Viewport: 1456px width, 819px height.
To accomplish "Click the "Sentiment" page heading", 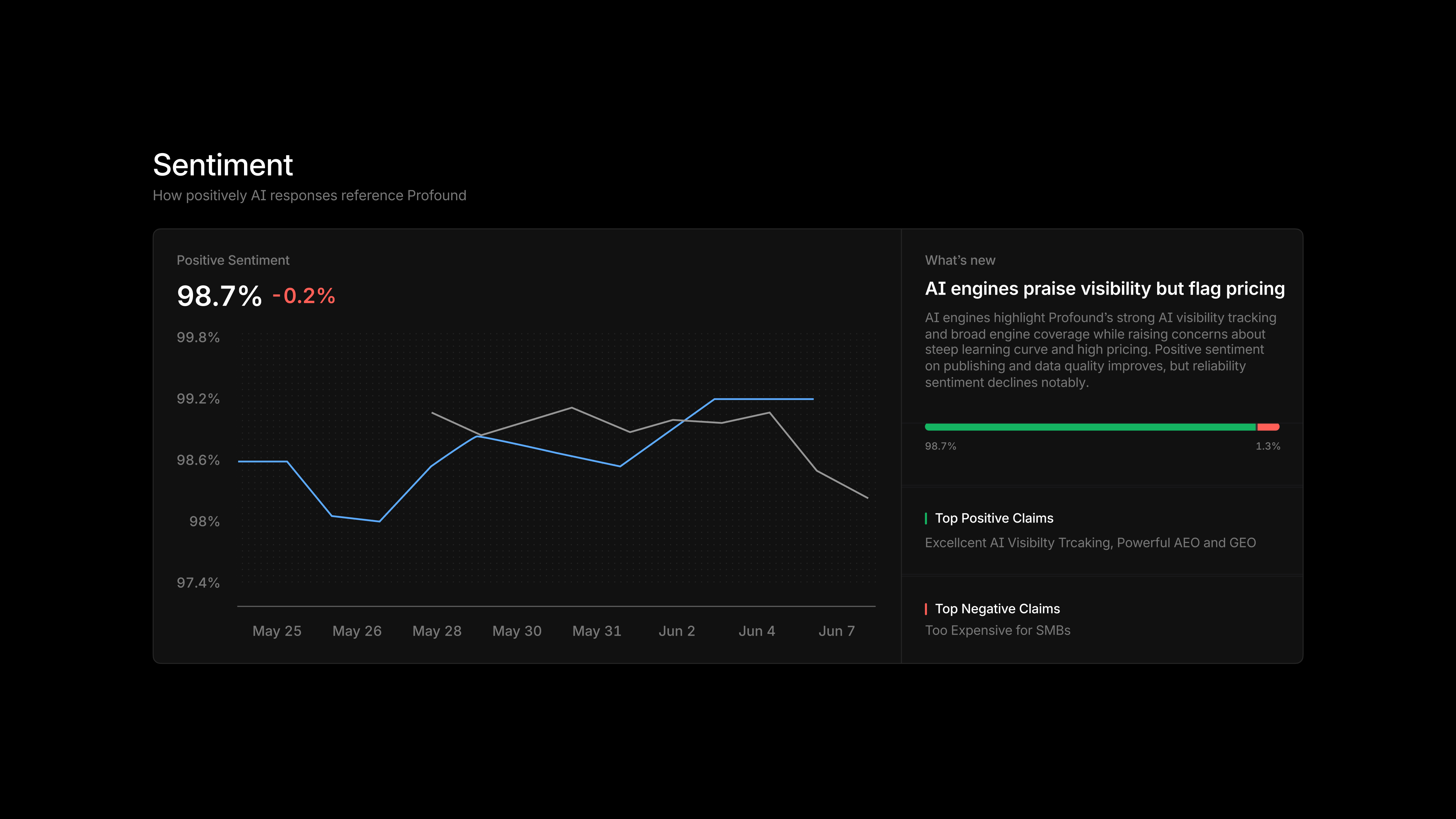I will 223,165.
